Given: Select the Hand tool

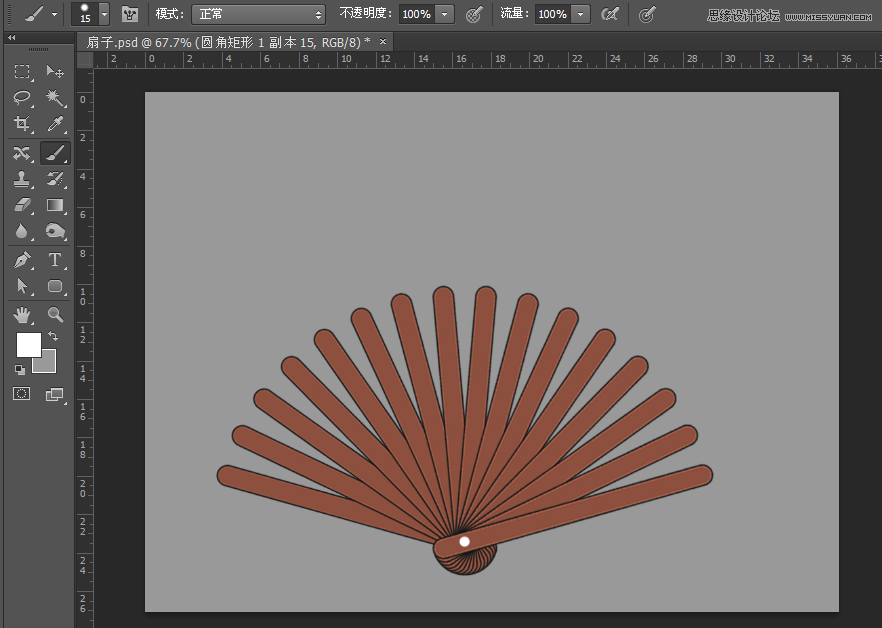Looking at the screenshot, I should (22, 314).
